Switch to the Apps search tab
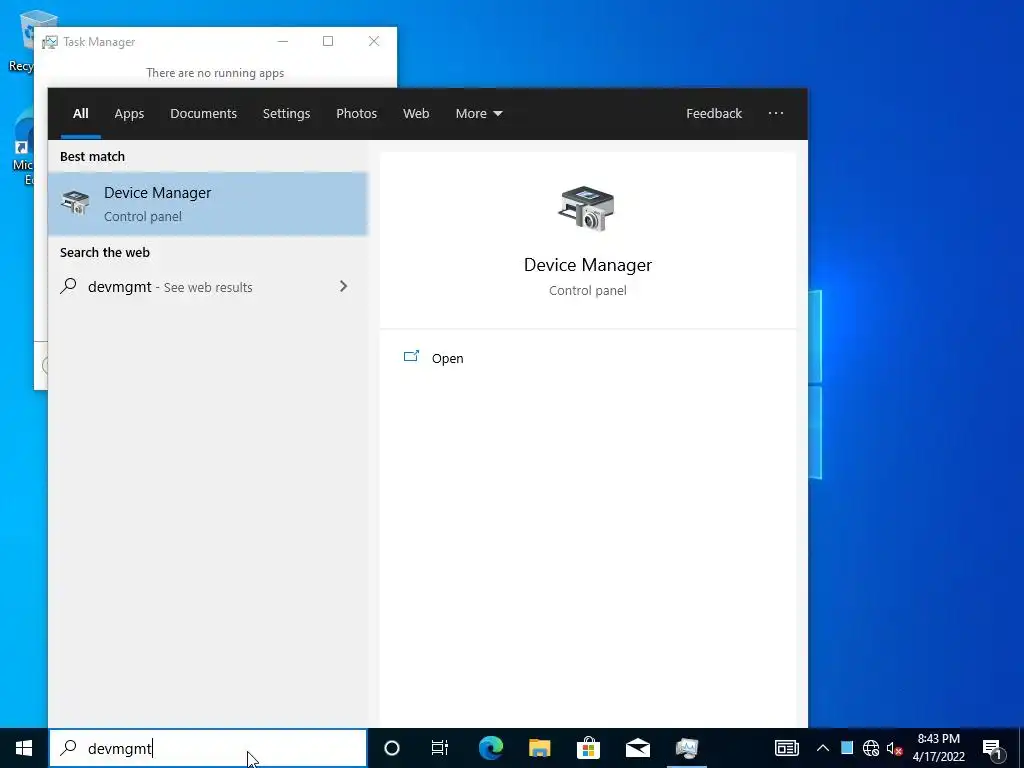 coord(129,113)
